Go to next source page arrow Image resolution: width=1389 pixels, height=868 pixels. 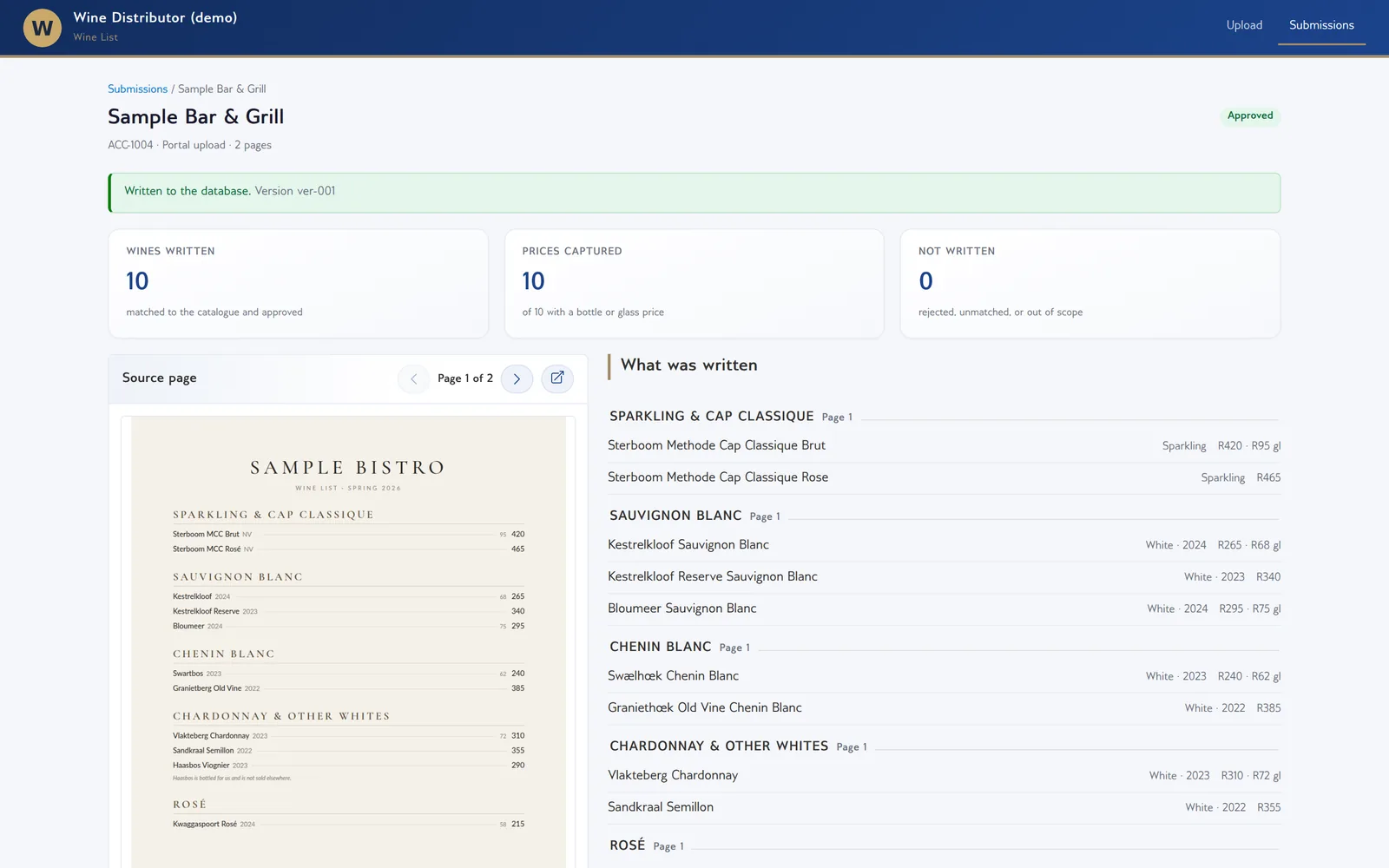click(x=517, y=378)
